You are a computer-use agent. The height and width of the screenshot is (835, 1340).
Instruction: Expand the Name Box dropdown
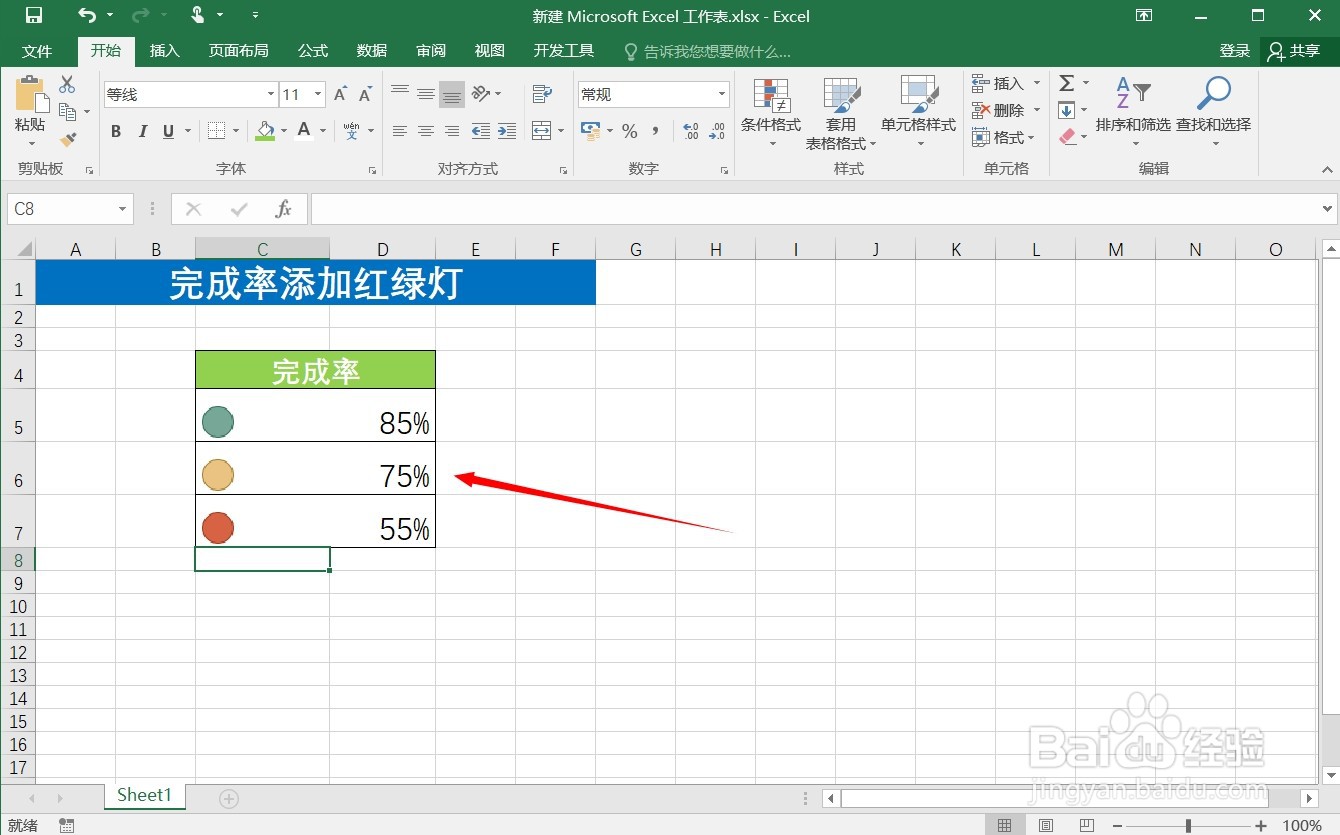click(123, 209)
